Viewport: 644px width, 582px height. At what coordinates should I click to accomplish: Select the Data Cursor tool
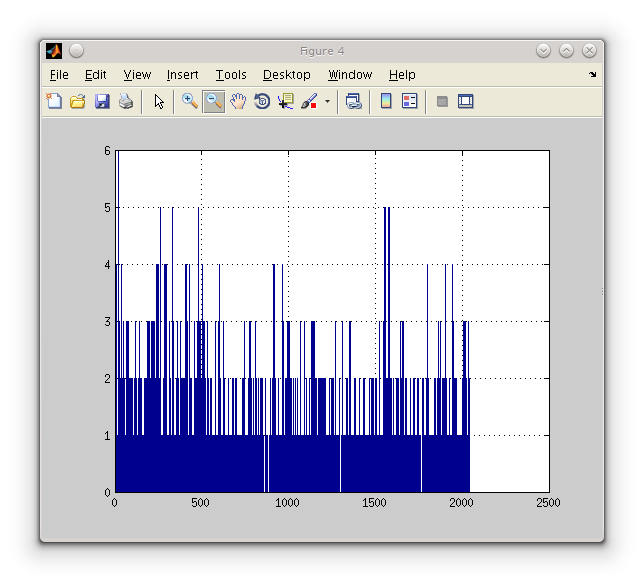point(286,101)
